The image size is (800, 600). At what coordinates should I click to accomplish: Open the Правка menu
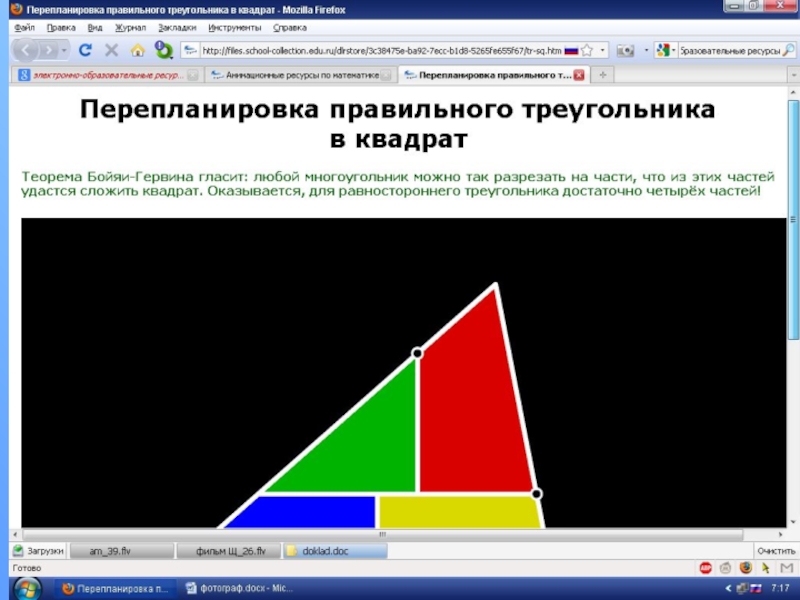click(x=61, y=28)
